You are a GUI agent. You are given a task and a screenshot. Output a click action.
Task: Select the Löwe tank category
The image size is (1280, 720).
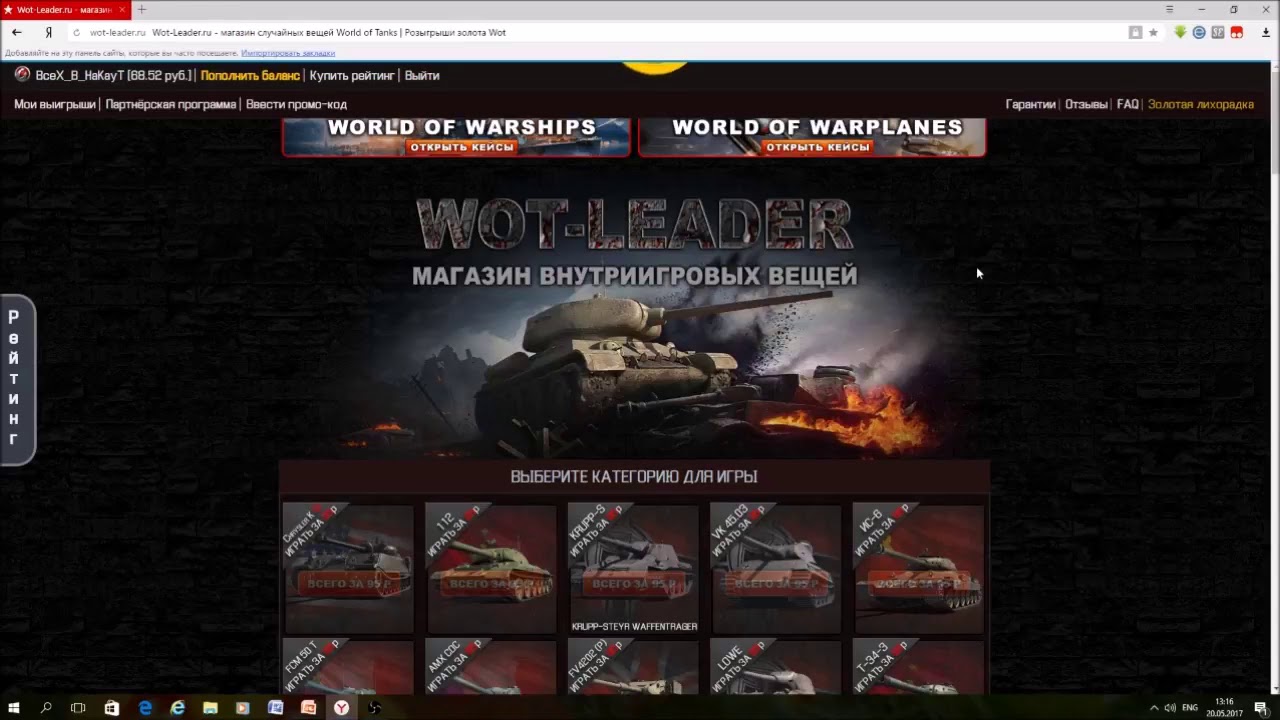[x=775, y=667]
